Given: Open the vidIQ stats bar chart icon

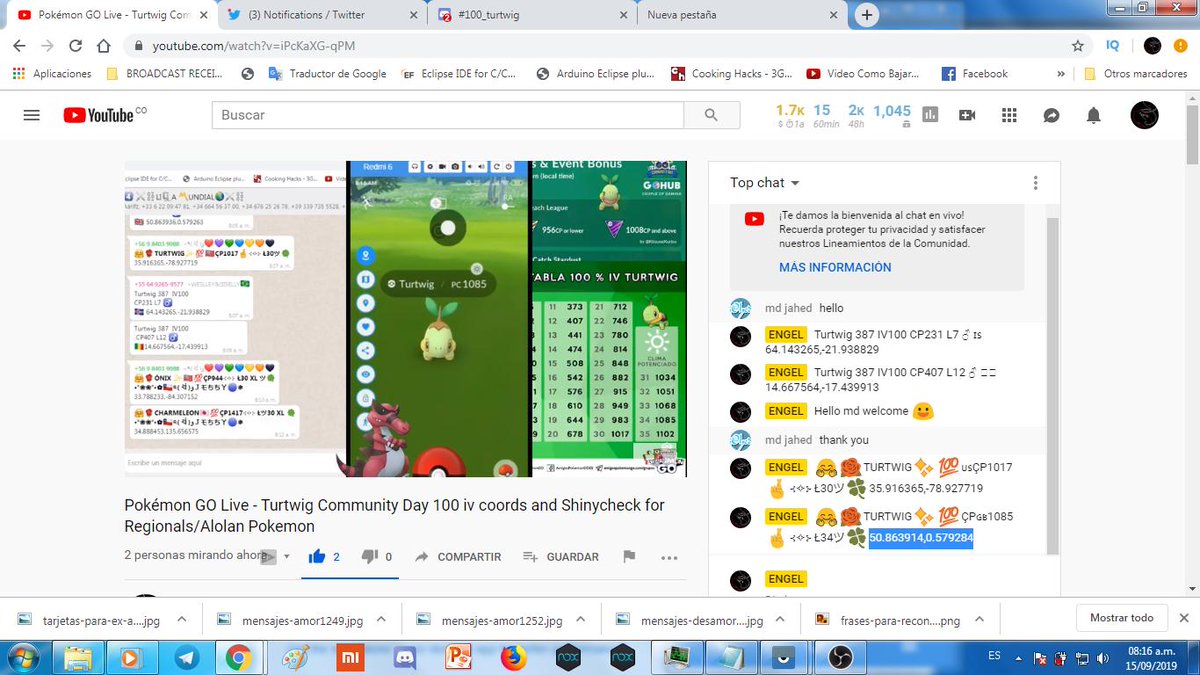Looking at the screenshot, I should pyautogui.click(x=930, y=115).
